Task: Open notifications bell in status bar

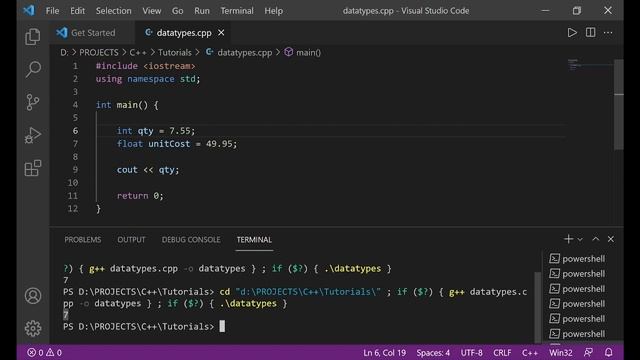Action: [x=608, y=353]
